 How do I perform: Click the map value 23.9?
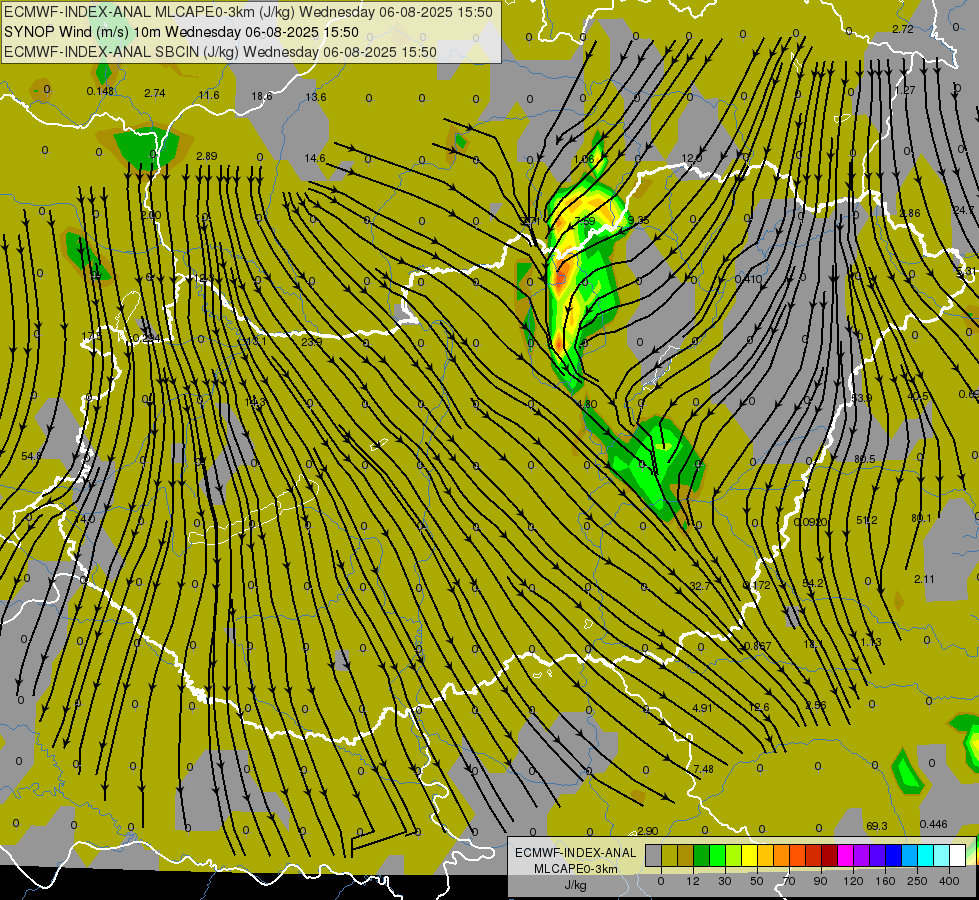pyautogui.click(x=311, y=342)
